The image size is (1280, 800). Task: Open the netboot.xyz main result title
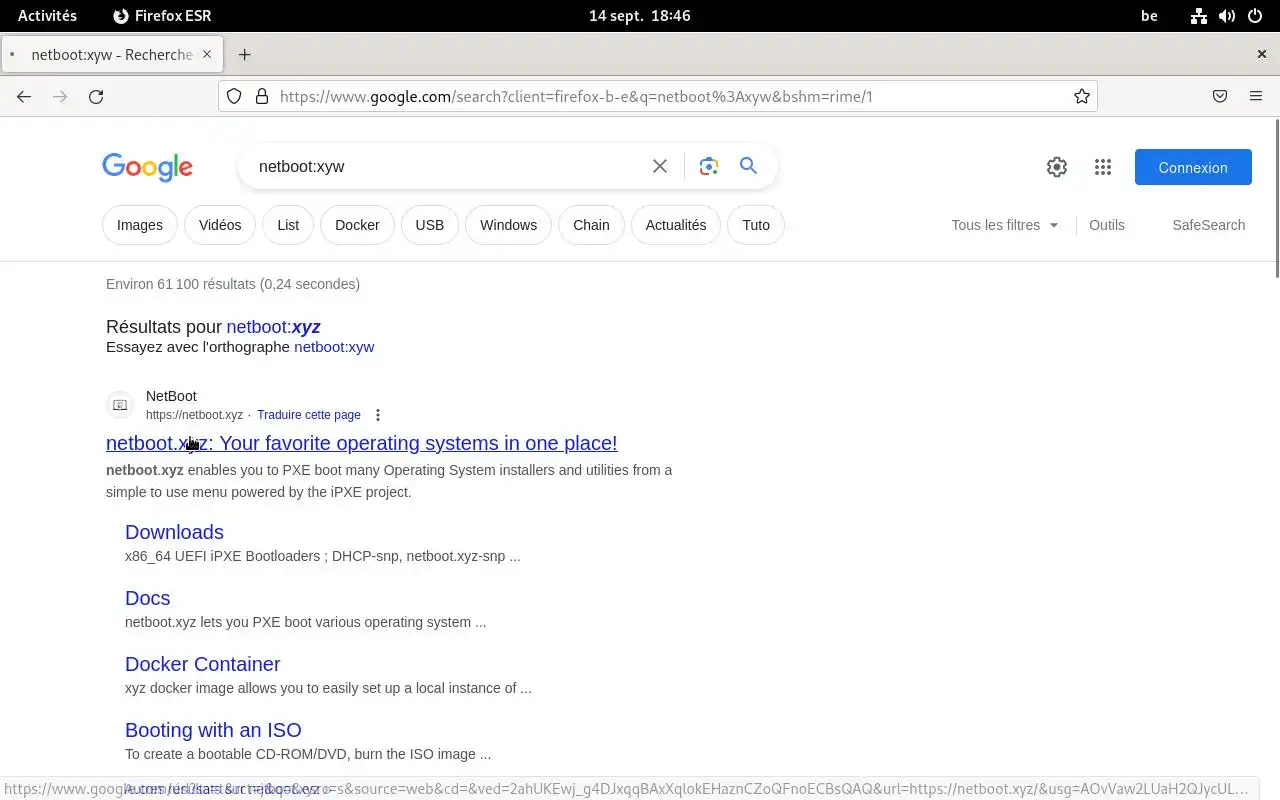pyautogui.click(x=362, y=443)
